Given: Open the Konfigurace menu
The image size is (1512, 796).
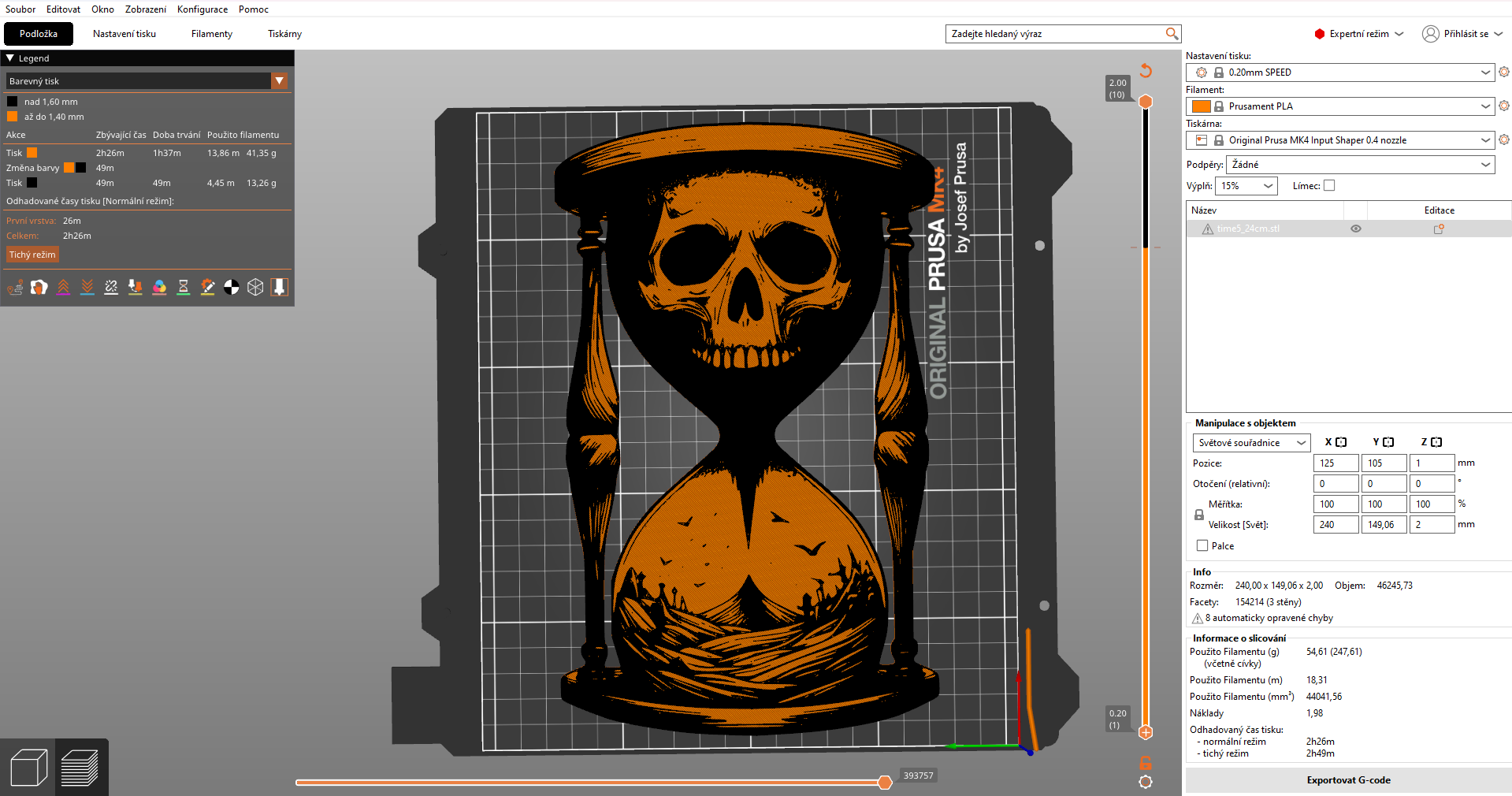Looking at the screenshot, I should (x=202, y=9).
